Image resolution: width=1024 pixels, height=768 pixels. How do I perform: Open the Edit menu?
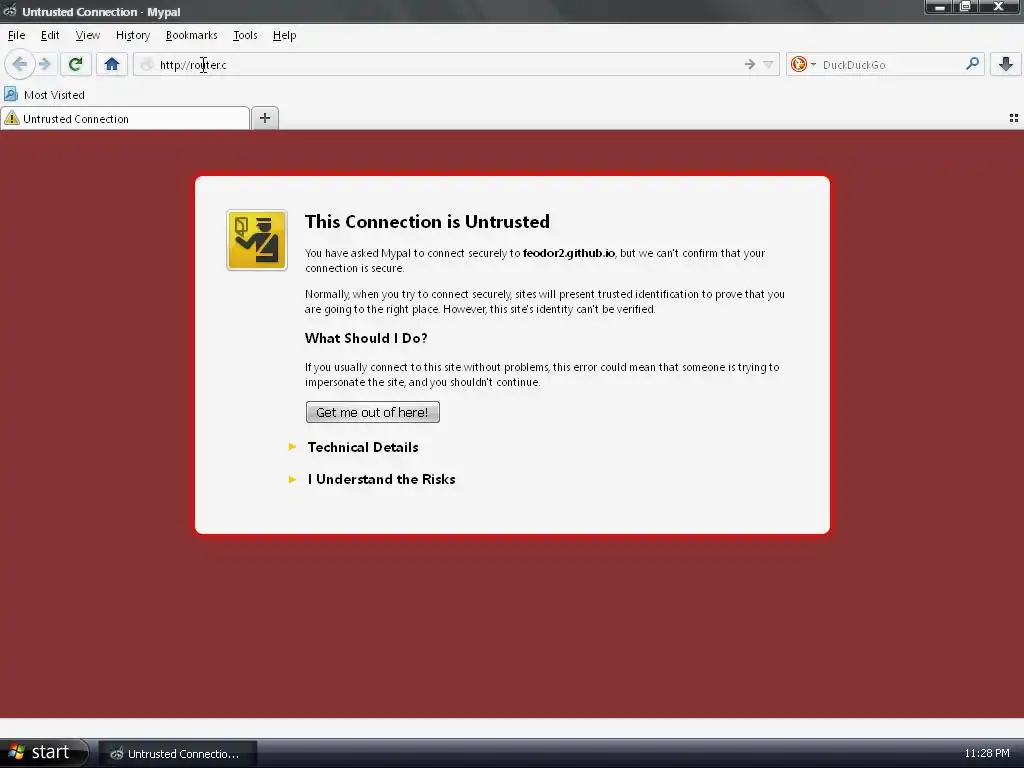pos(50,35)
